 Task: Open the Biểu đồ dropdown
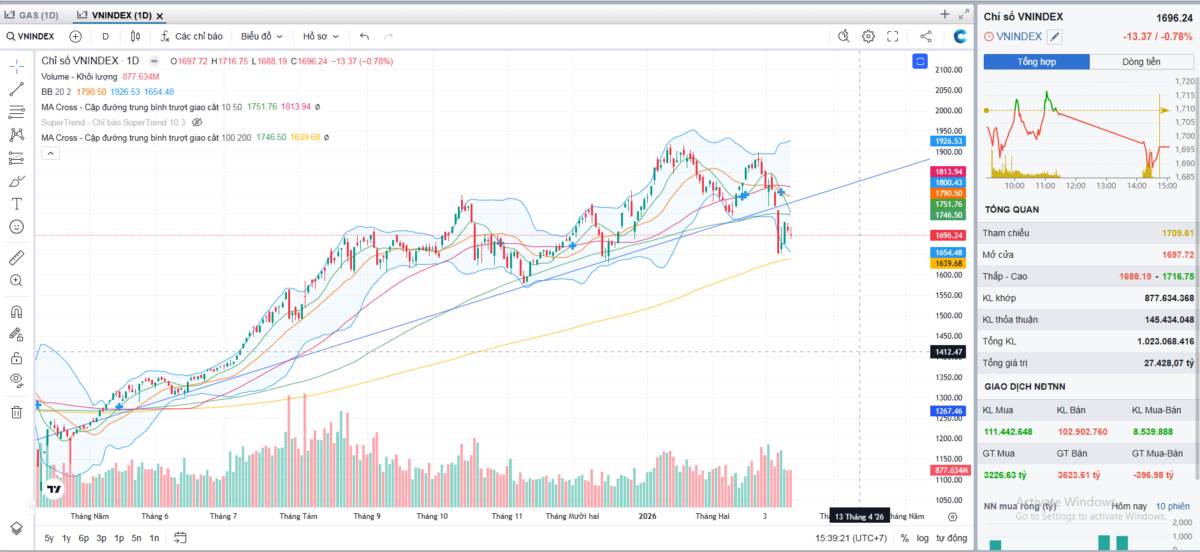click(x=262, y=36)
